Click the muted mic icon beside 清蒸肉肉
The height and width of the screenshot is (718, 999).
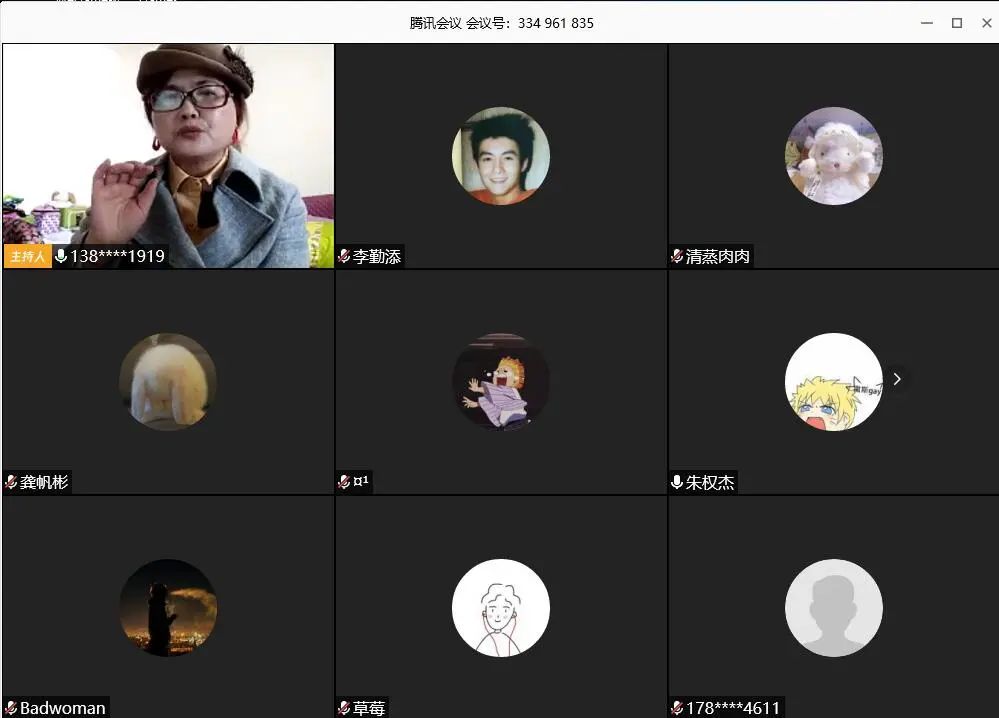(677, 257)
